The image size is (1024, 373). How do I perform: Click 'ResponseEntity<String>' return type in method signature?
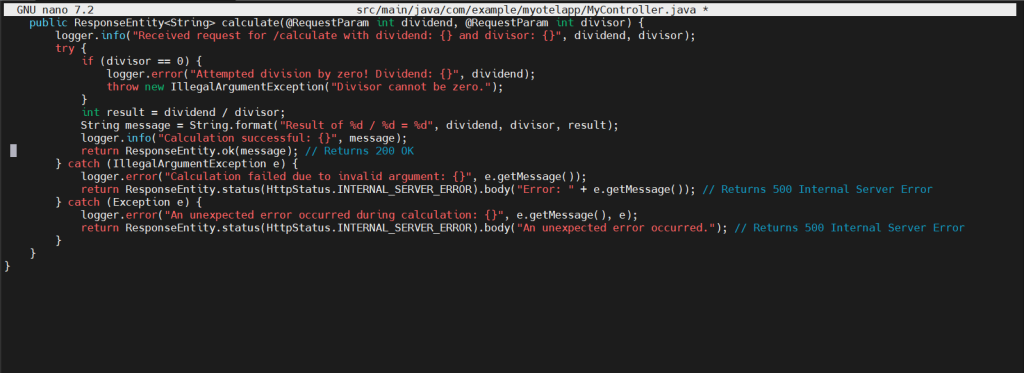[x=145, y=23]
